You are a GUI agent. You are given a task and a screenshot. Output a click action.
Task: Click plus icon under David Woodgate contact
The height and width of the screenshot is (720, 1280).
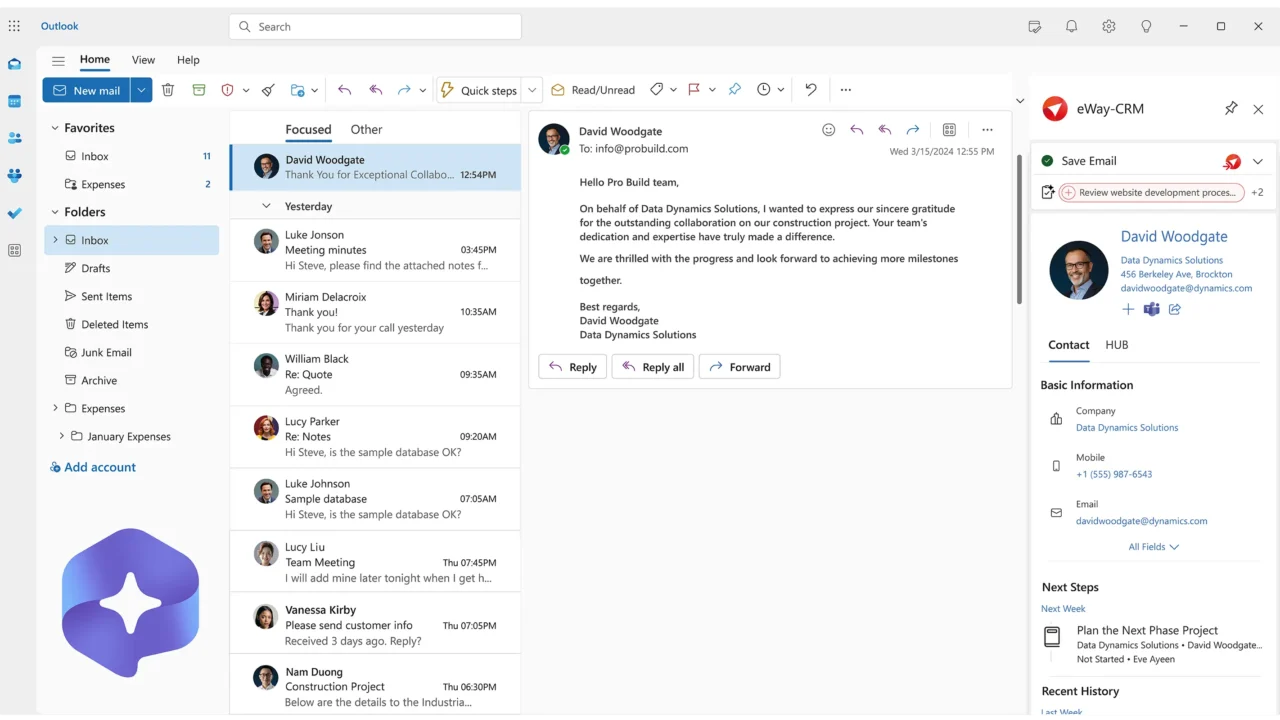click(x=1128, y=309)
